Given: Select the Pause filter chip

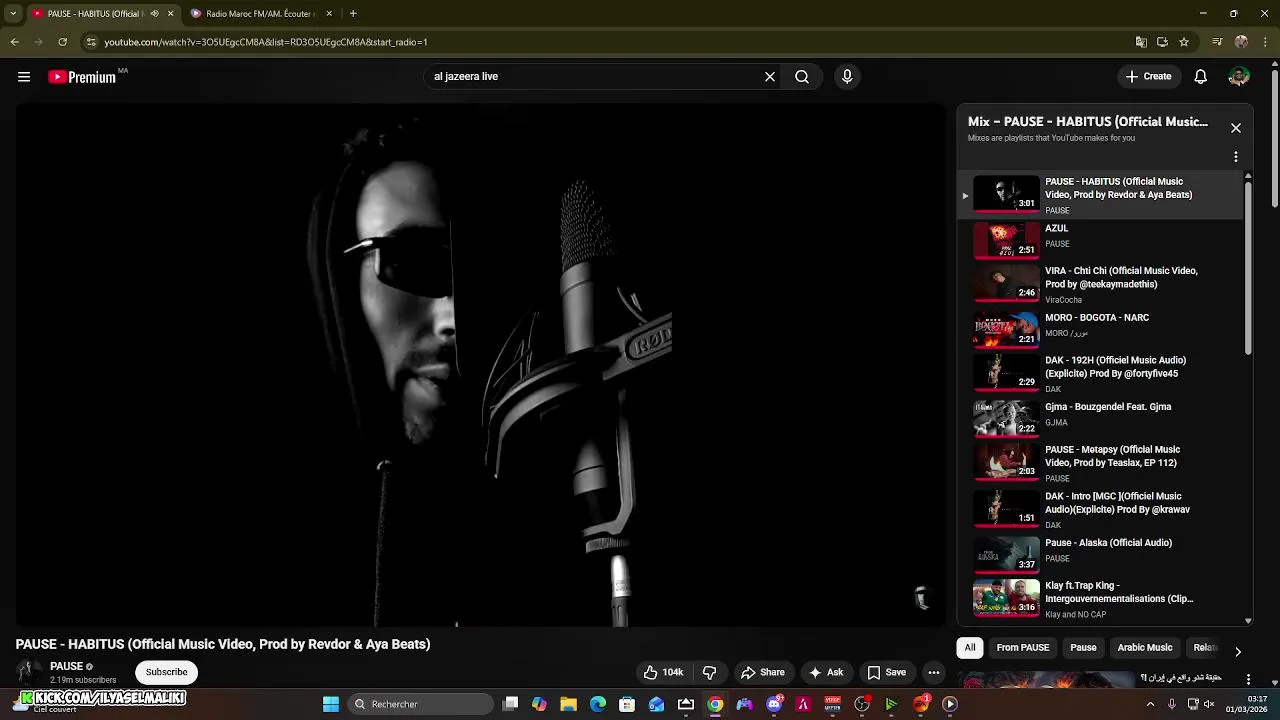Looking at the screenshot, I should tap(1083, 648).
